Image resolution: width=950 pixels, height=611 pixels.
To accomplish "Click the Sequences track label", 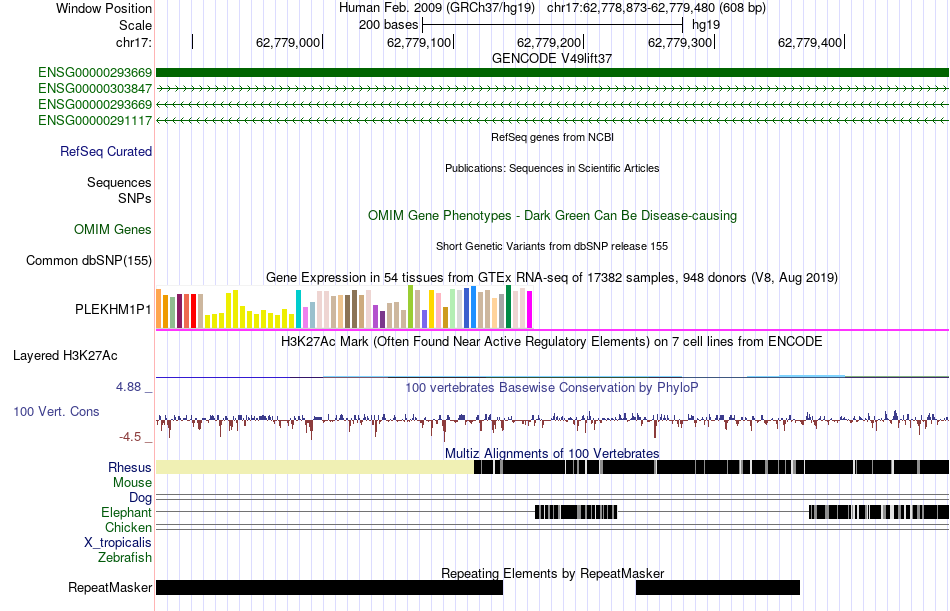I will coord(119,182).
